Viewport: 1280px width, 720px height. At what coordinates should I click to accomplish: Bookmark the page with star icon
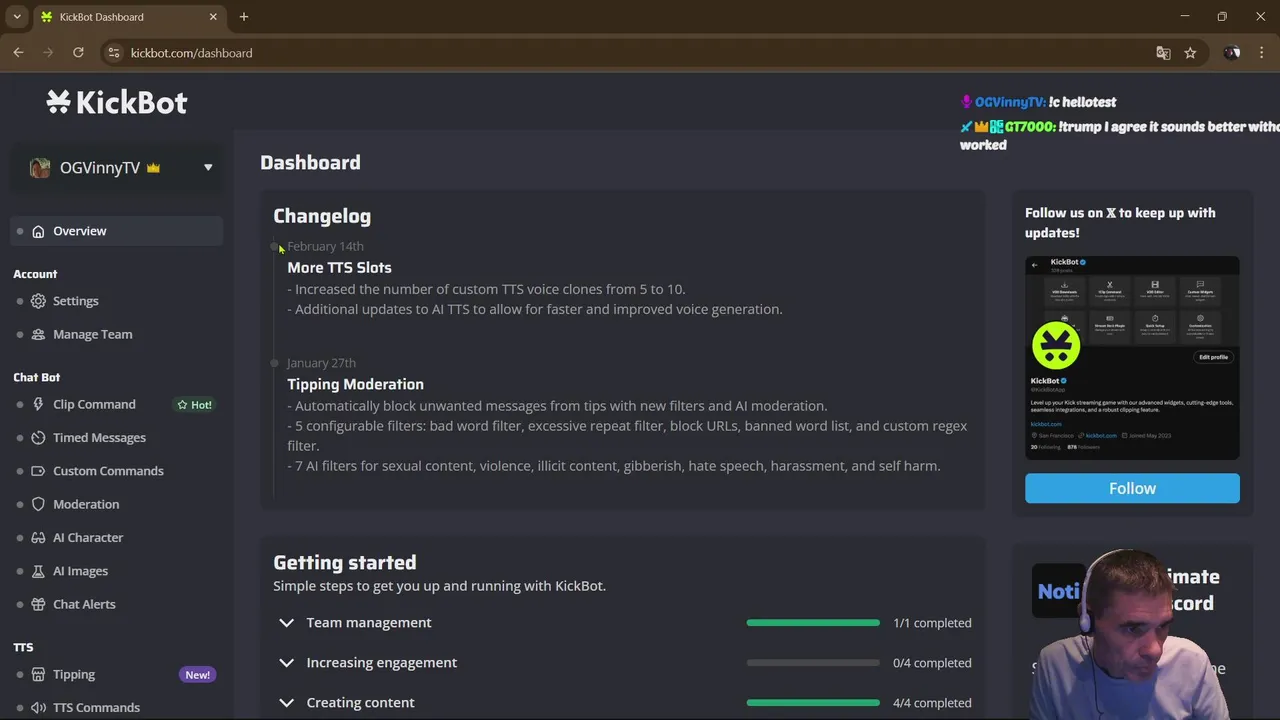click(1190, 53)
